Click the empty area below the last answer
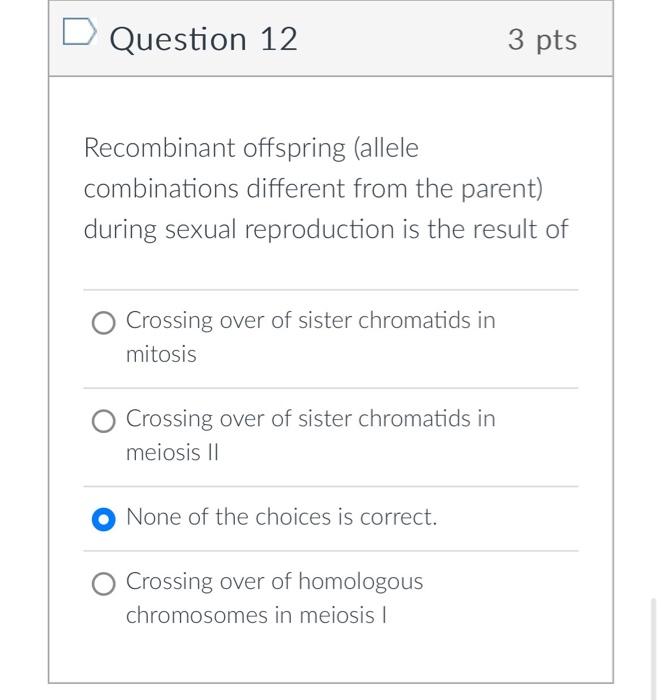This screenshot has width=662, height=700. pyautogui.click(x=331, y=656)
